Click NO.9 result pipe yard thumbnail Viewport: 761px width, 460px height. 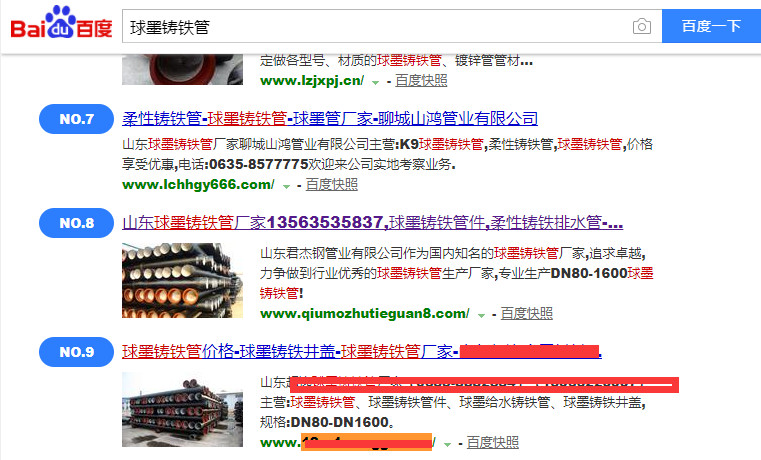(x=182, y=410)
